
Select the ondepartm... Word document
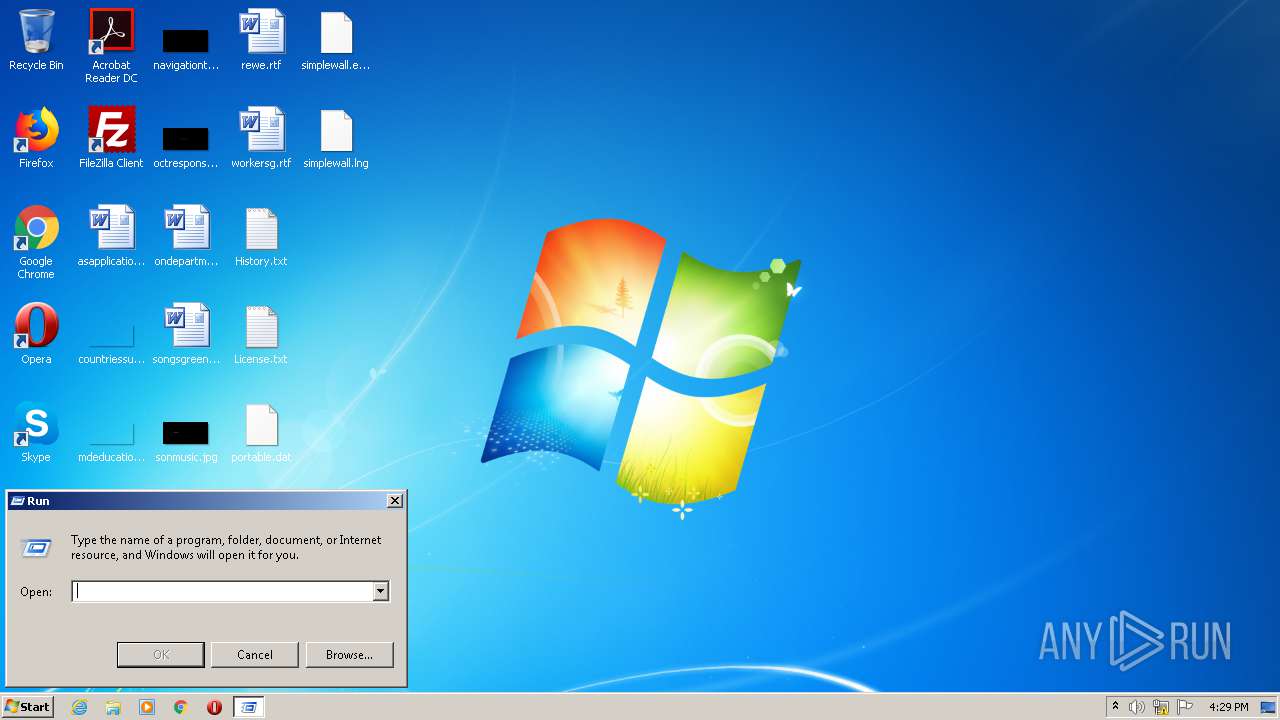click(186, 236)
